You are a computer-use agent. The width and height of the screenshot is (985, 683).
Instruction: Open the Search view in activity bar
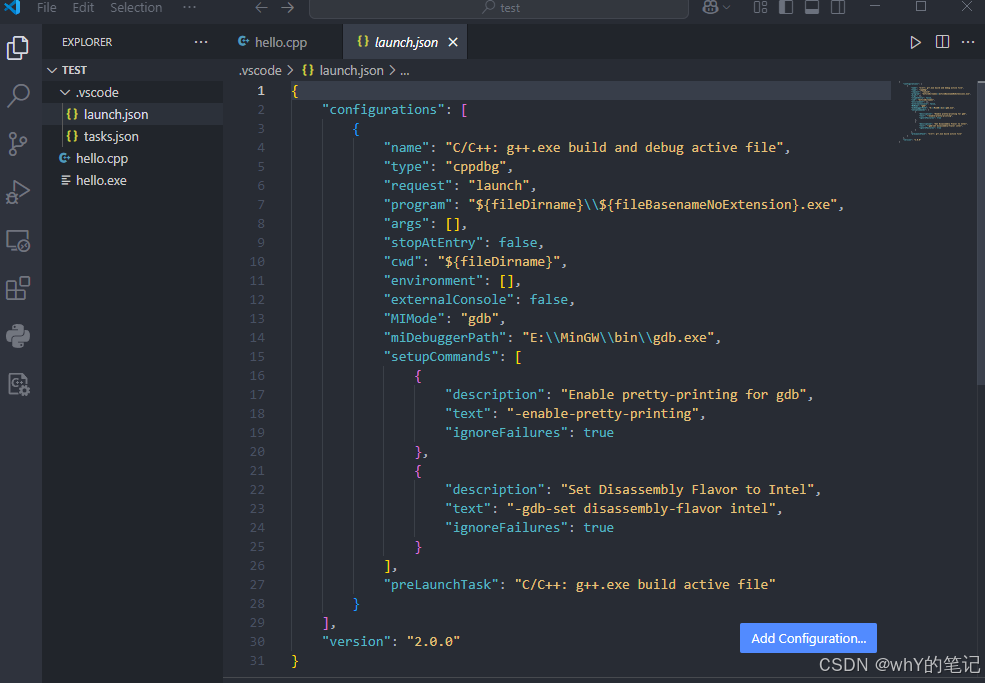18,96
